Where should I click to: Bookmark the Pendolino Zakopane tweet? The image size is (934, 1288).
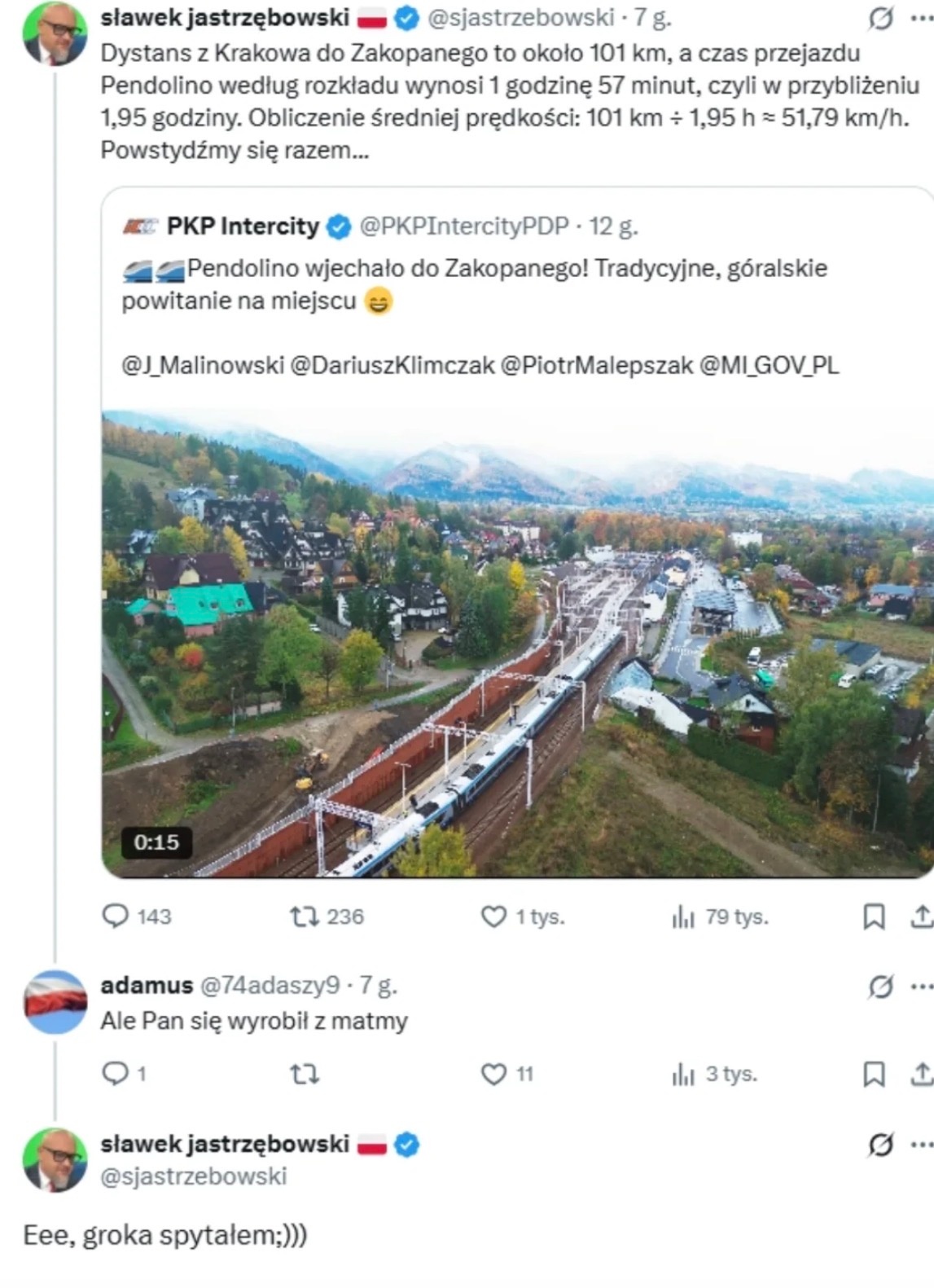click(874, 917)
